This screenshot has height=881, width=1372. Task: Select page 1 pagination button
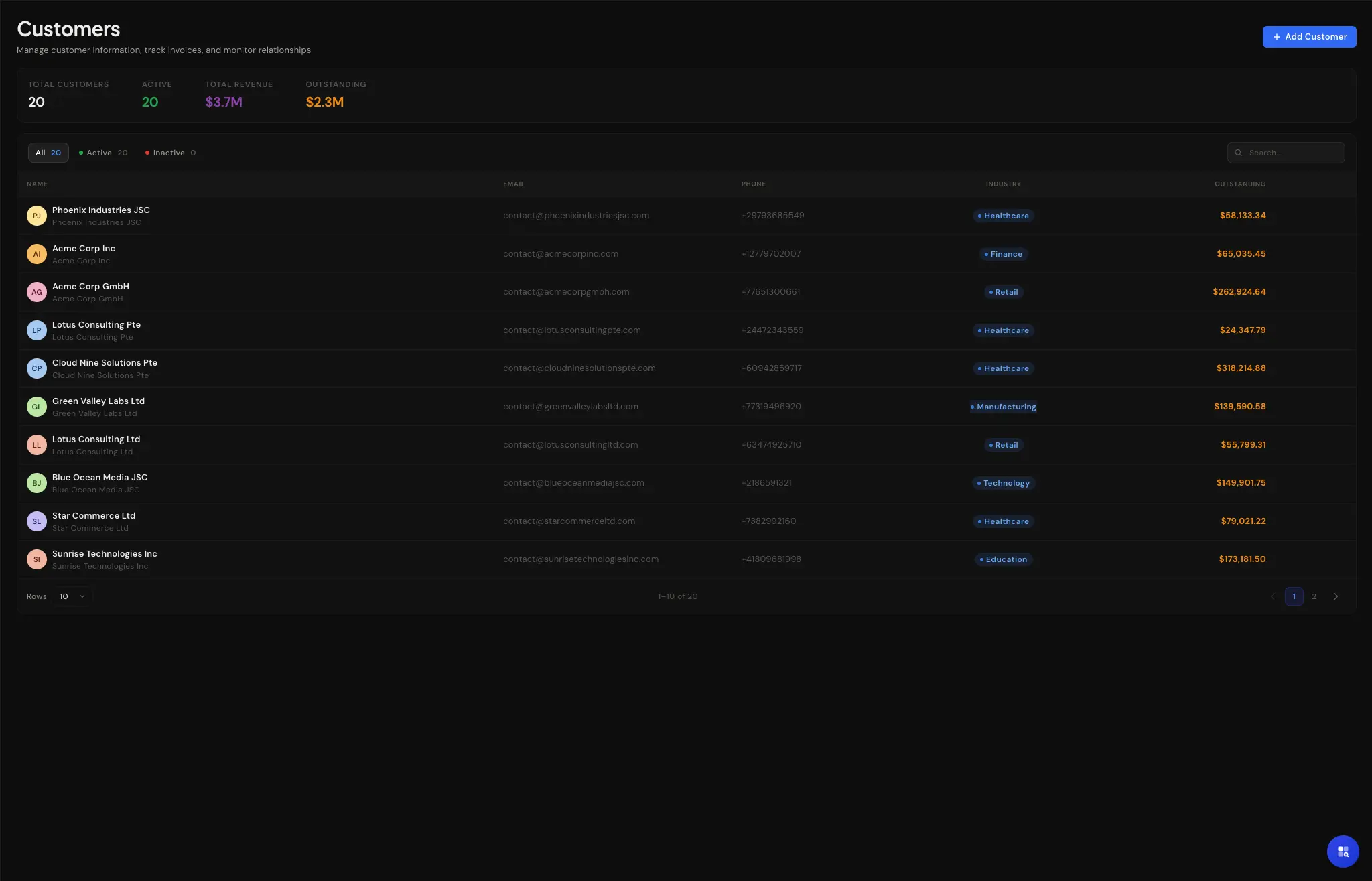(x=1294, y=596)
